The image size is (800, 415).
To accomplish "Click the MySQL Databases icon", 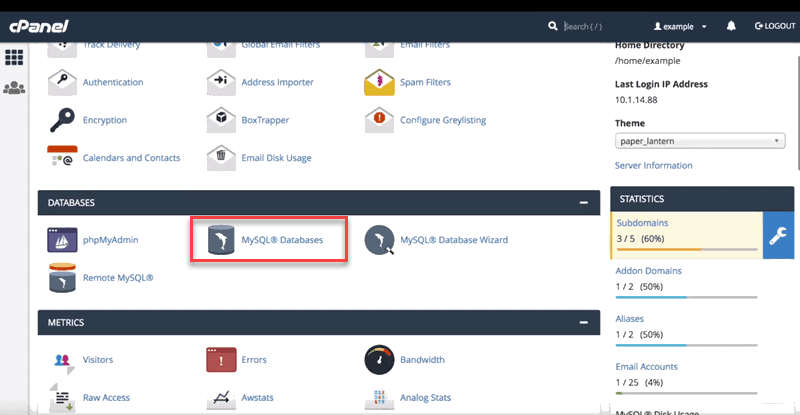I will coord(221,240).
